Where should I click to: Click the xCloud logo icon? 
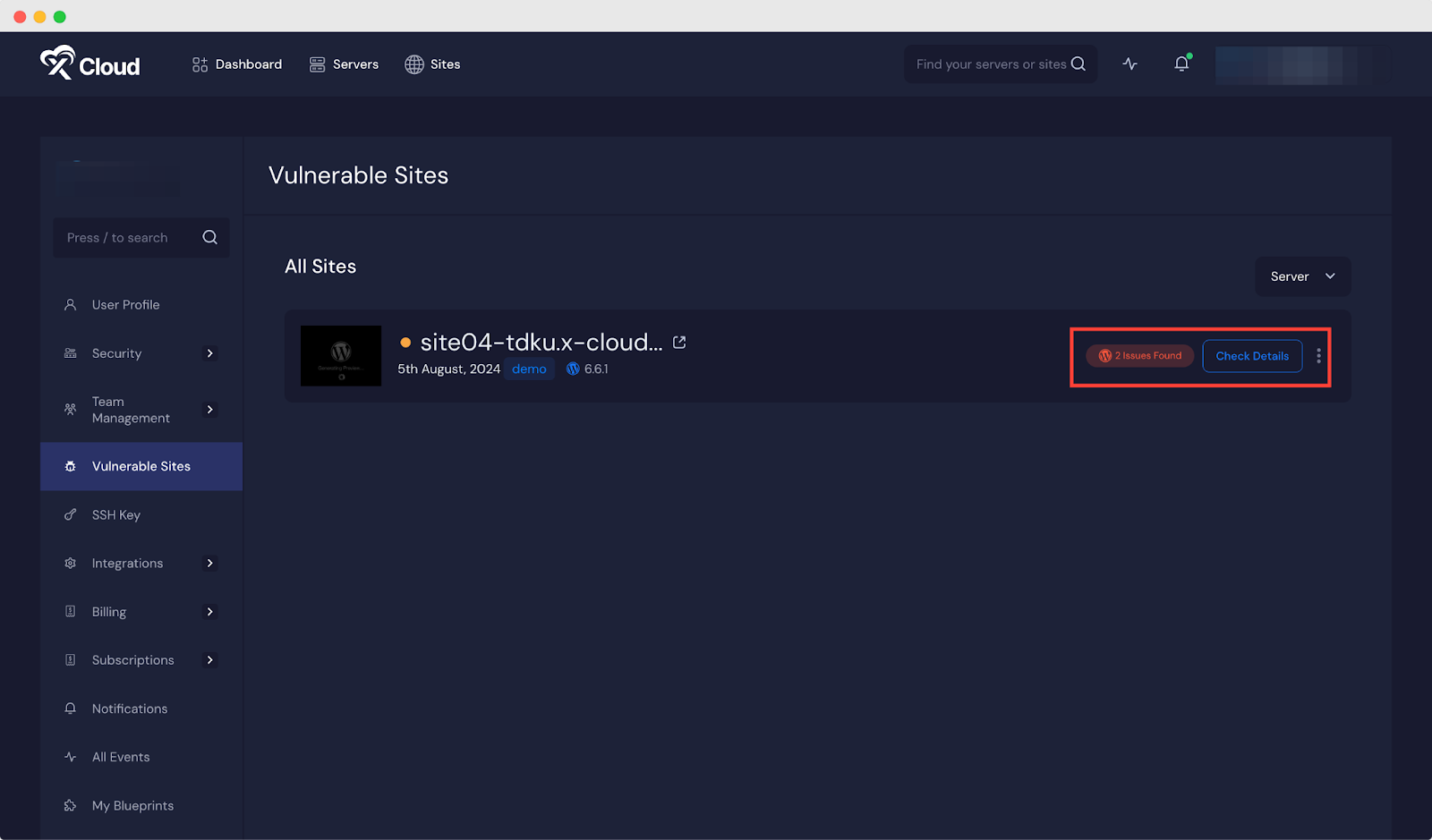pyautogui.click(x=56, y=61)
